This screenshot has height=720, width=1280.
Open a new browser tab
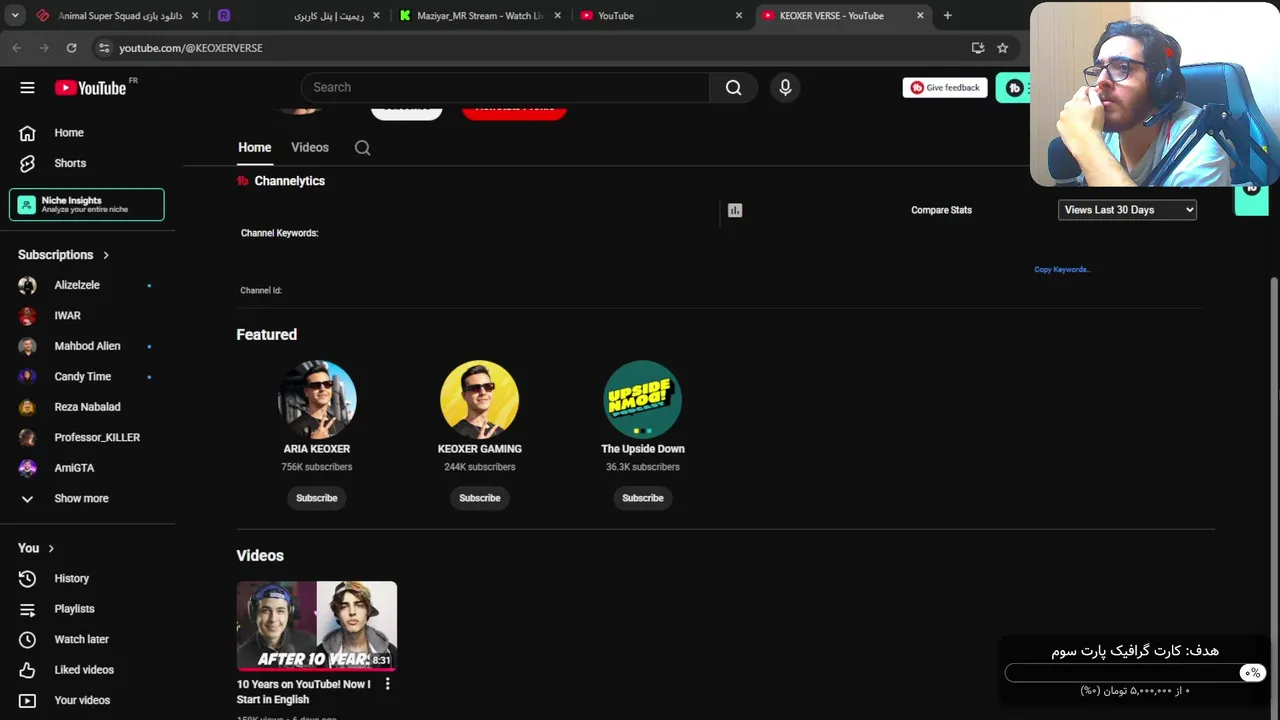[947, 16]
